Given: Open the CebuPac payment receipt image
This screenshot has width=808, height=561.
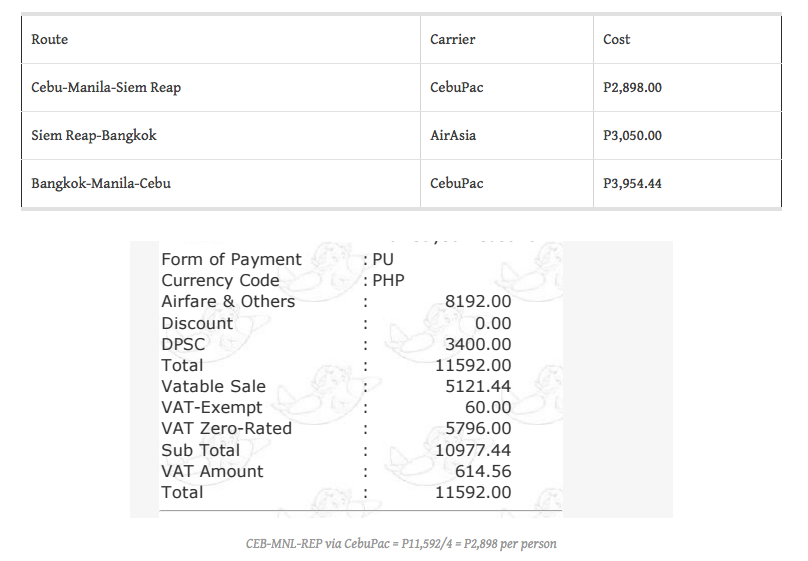Looking at the screenshot, I should (x=401, y=379).
